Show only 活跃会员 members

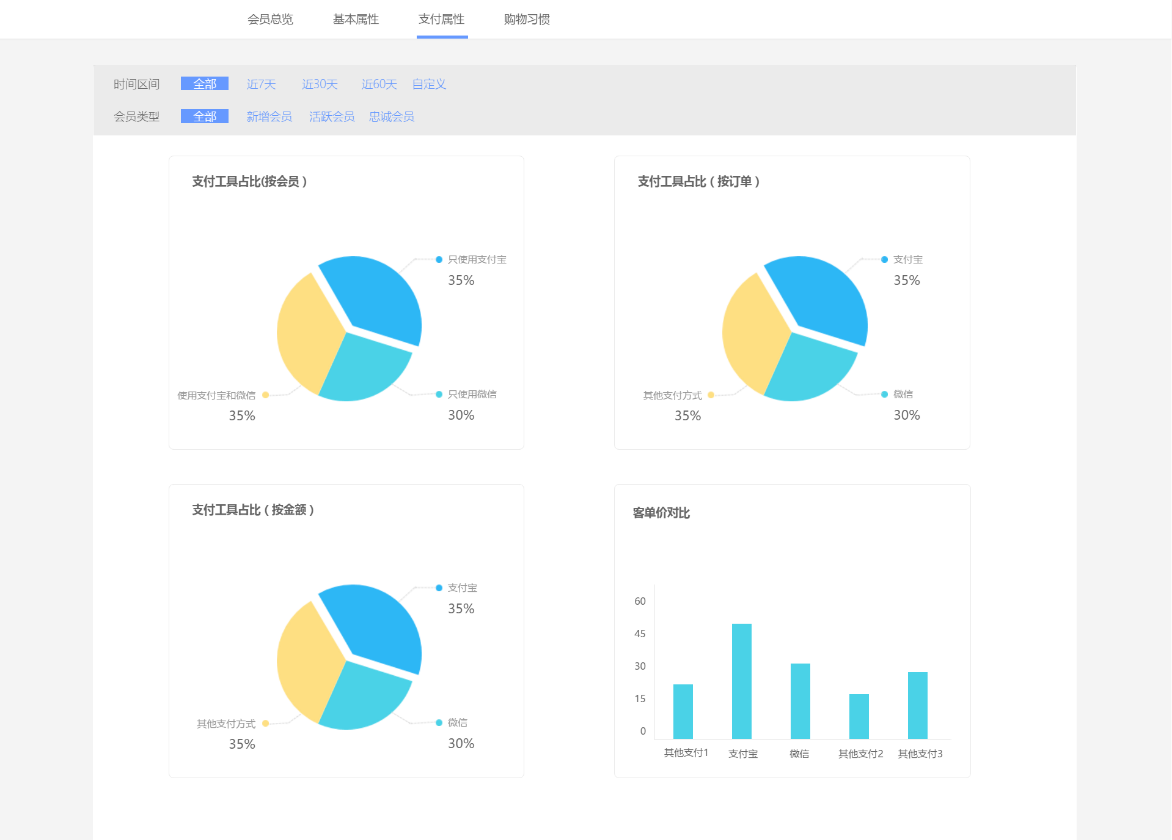click(x=331, y=116)
